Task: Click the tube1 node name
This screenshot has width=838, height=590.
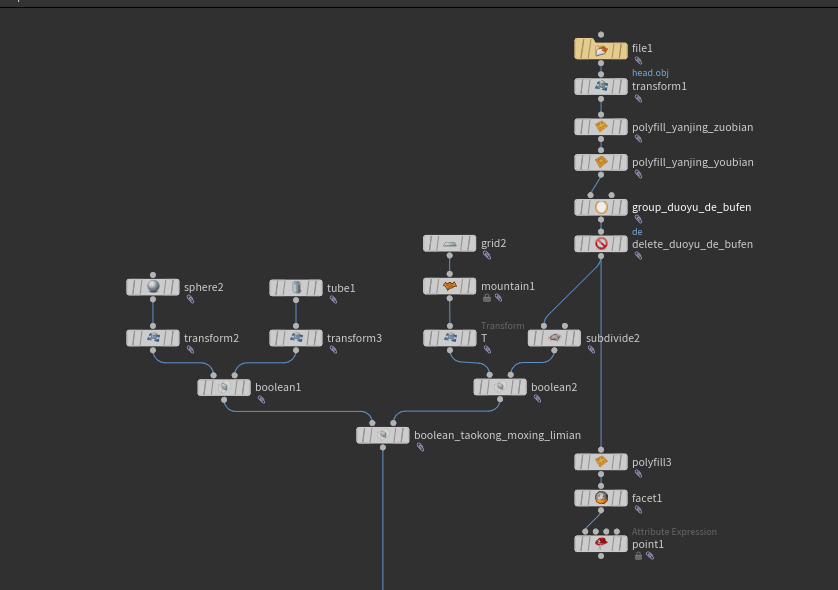Action: [x=341, y=288]
